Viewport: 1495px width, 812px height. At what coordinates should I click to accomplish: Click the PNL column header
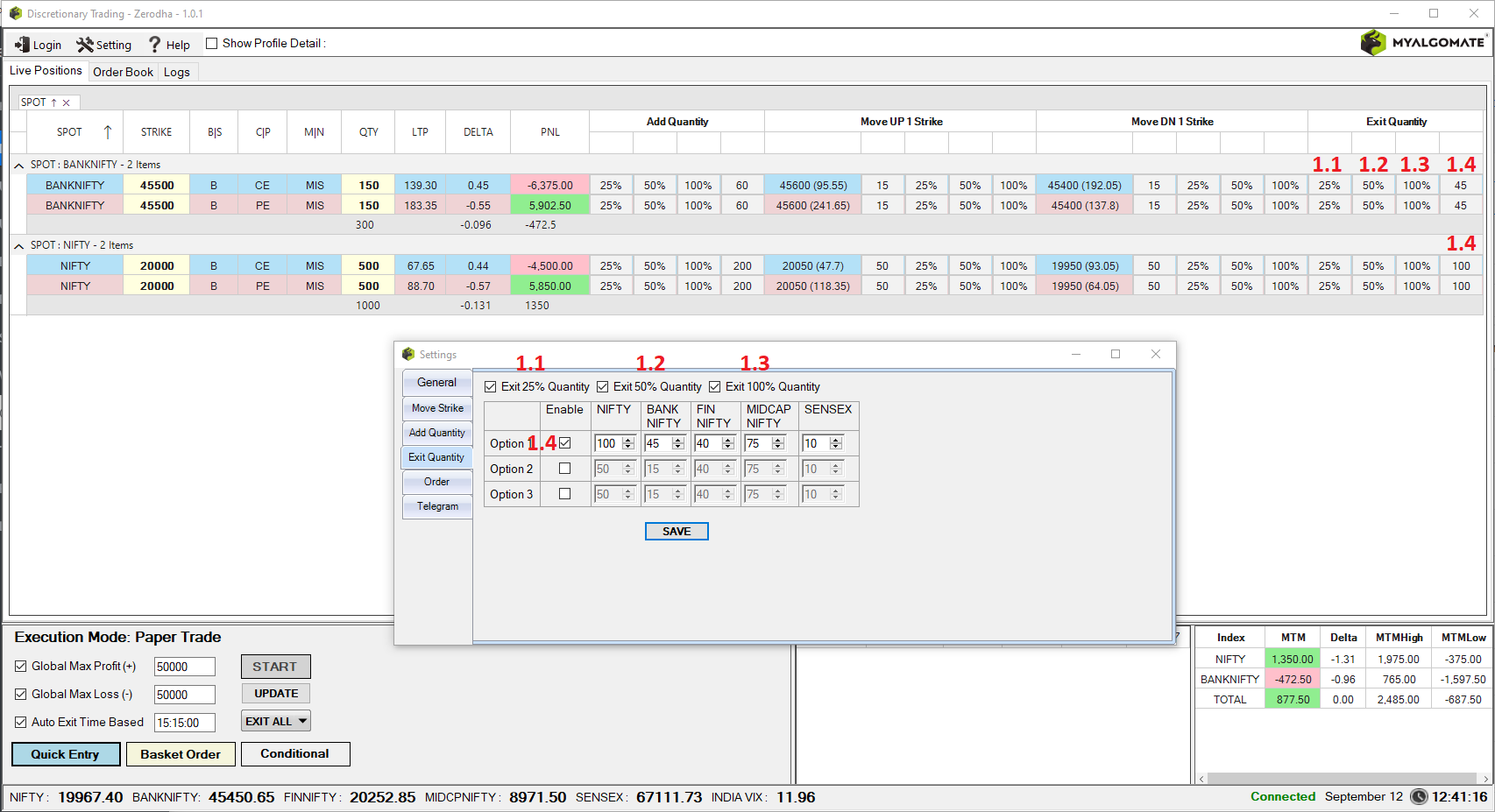point(550,132)
